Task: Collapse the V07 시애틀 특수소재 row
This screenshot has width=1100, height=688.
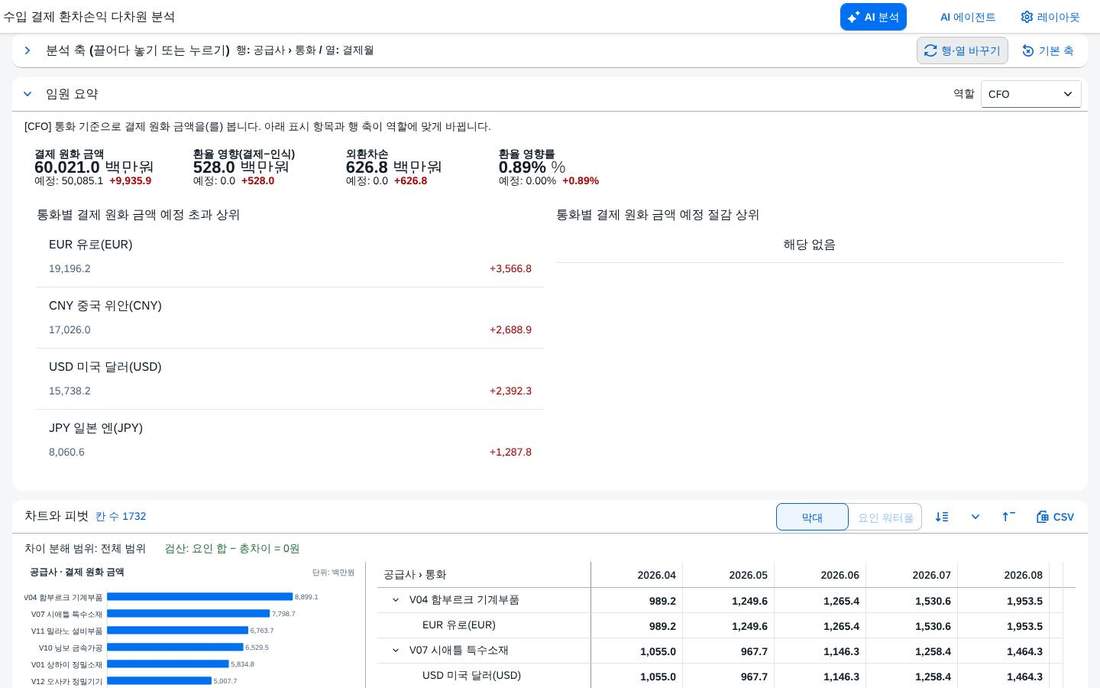Action: point(396,651)
